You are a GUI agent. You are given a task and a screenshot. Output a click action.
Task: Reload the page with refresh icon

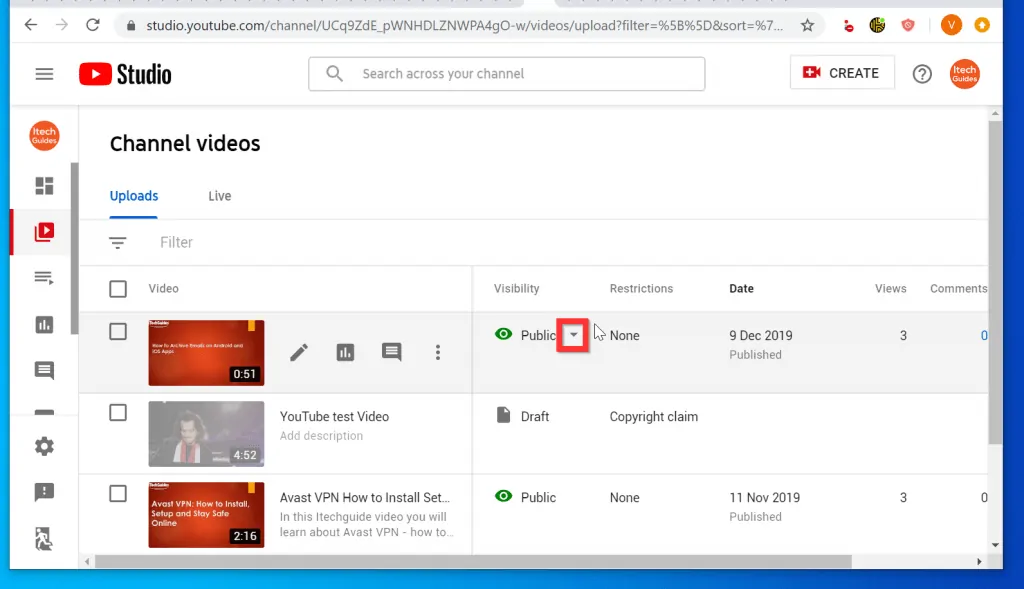pyautogui.click(x=93, y=25)
